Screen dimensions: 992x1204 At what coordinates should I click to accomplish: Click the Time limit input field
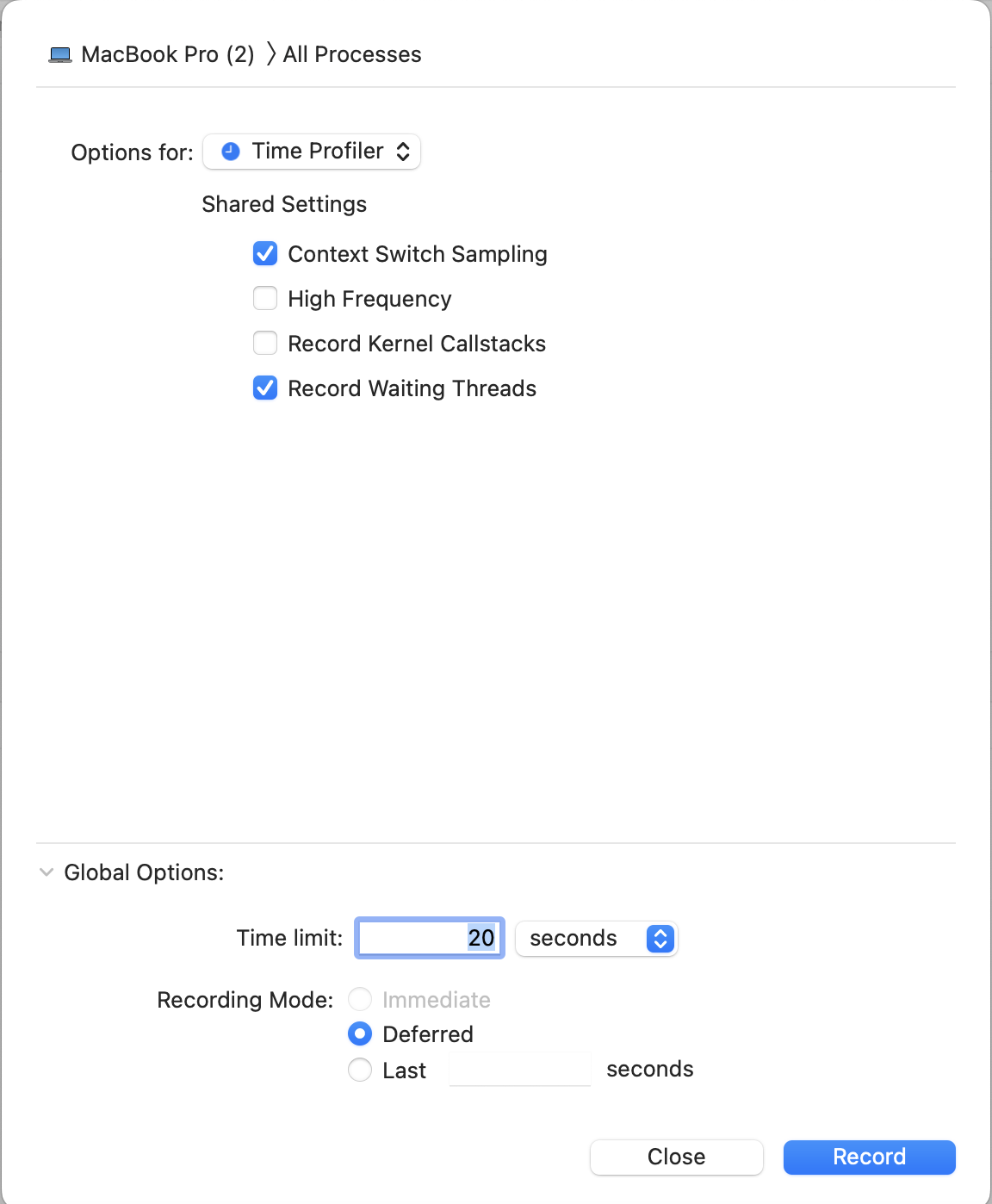pyautogui.click(x=430, y=938)
